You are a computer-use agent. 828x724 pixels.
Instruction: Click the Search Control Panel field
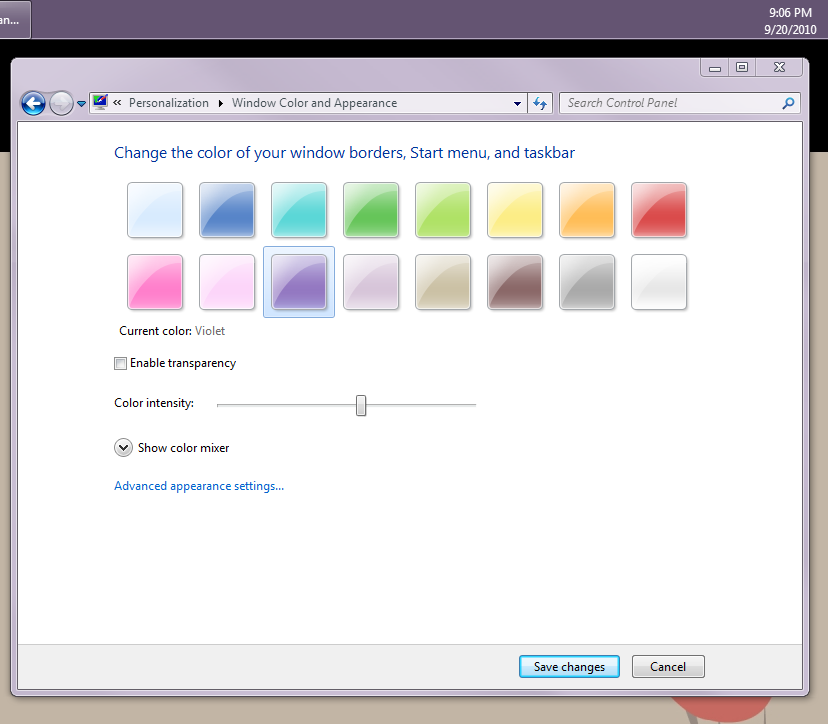670,103
